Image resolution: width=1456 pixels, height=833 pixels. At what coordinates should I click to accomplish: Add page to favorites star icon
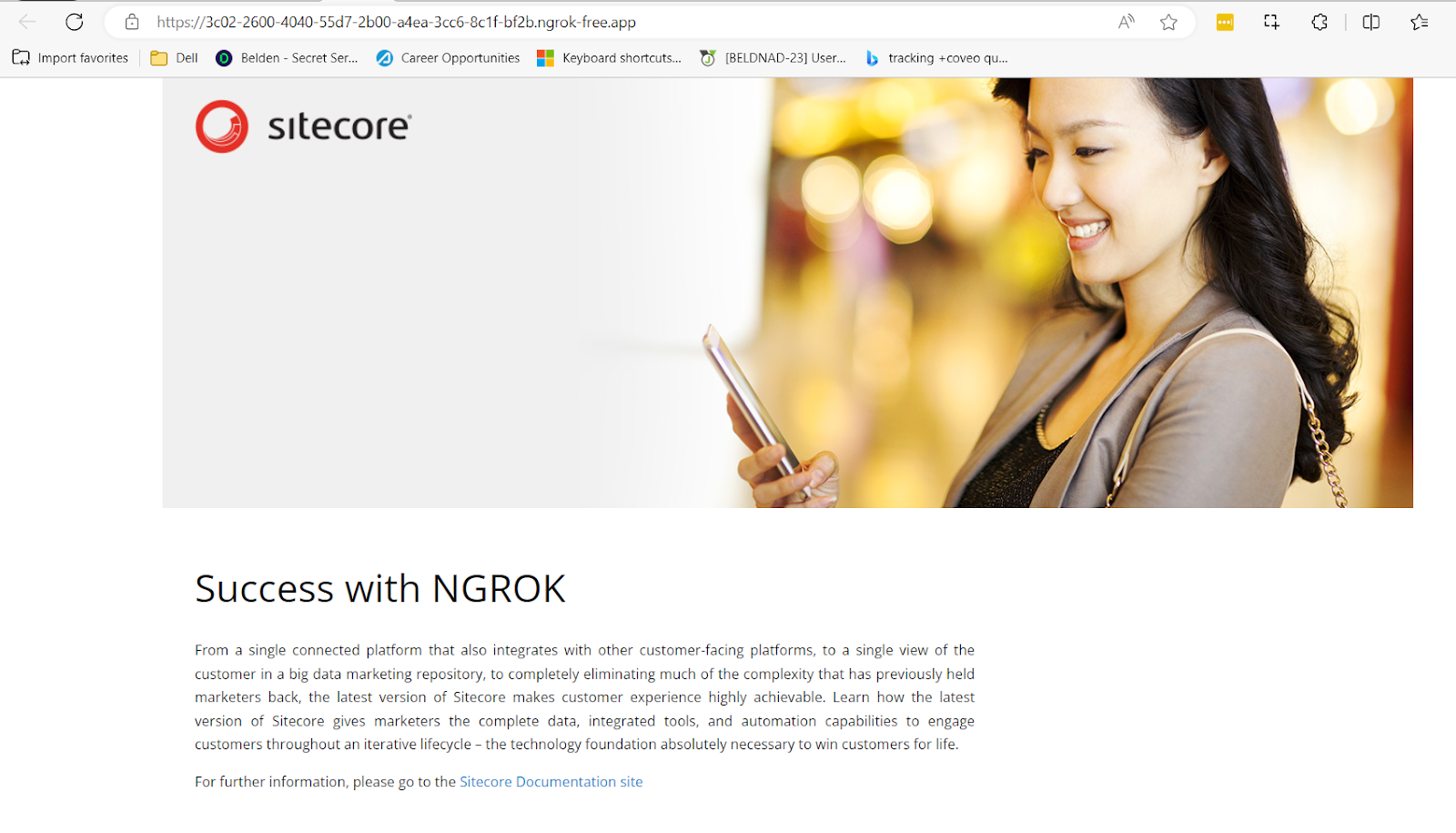1168,22
